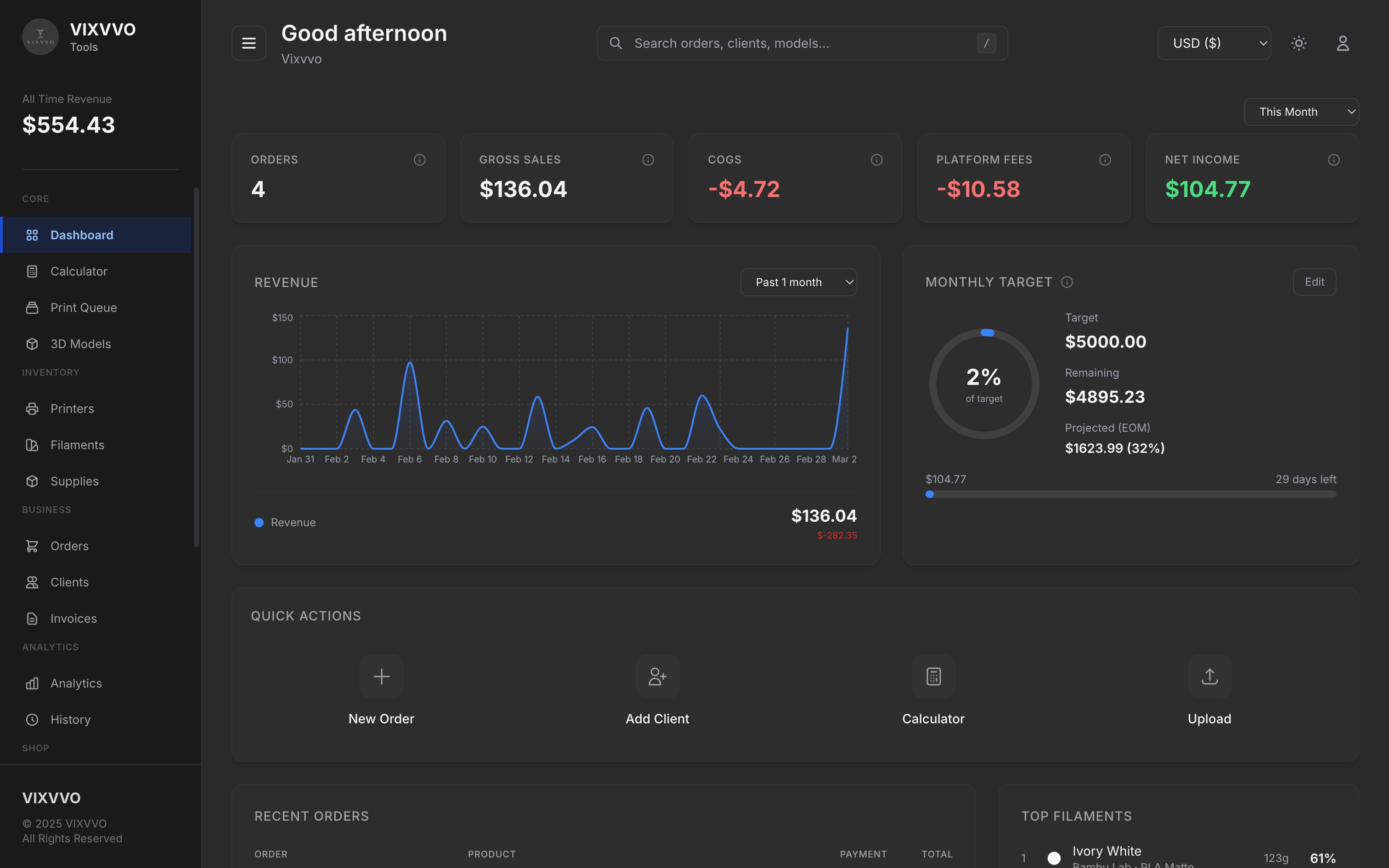Show info icon on Orders card
Viewport: 1389px width, 868px height.
point(419,160)
